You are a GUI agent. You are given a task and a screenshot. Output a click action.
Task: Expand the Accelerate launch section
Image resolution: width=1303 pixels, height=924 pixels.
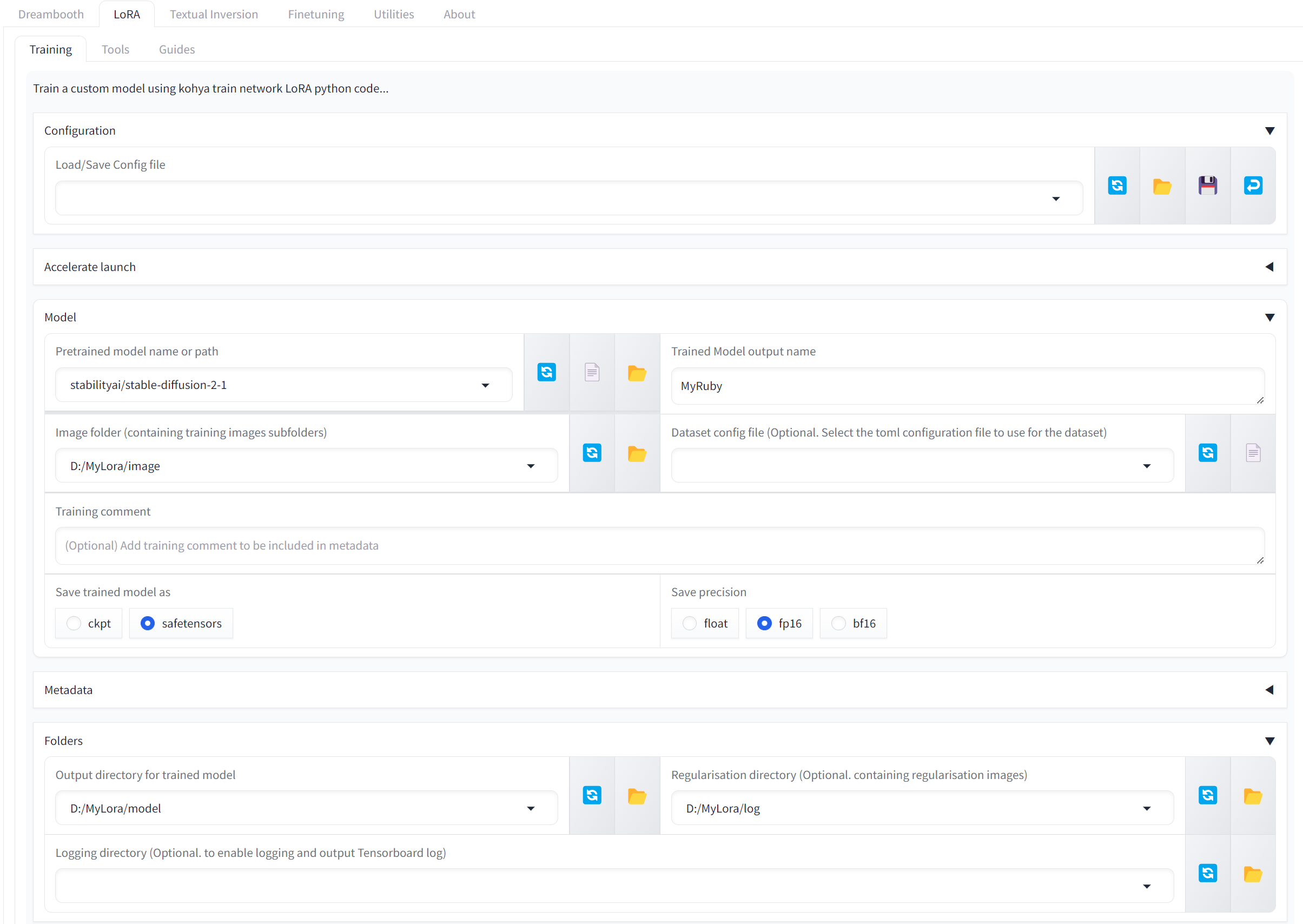1269,267
